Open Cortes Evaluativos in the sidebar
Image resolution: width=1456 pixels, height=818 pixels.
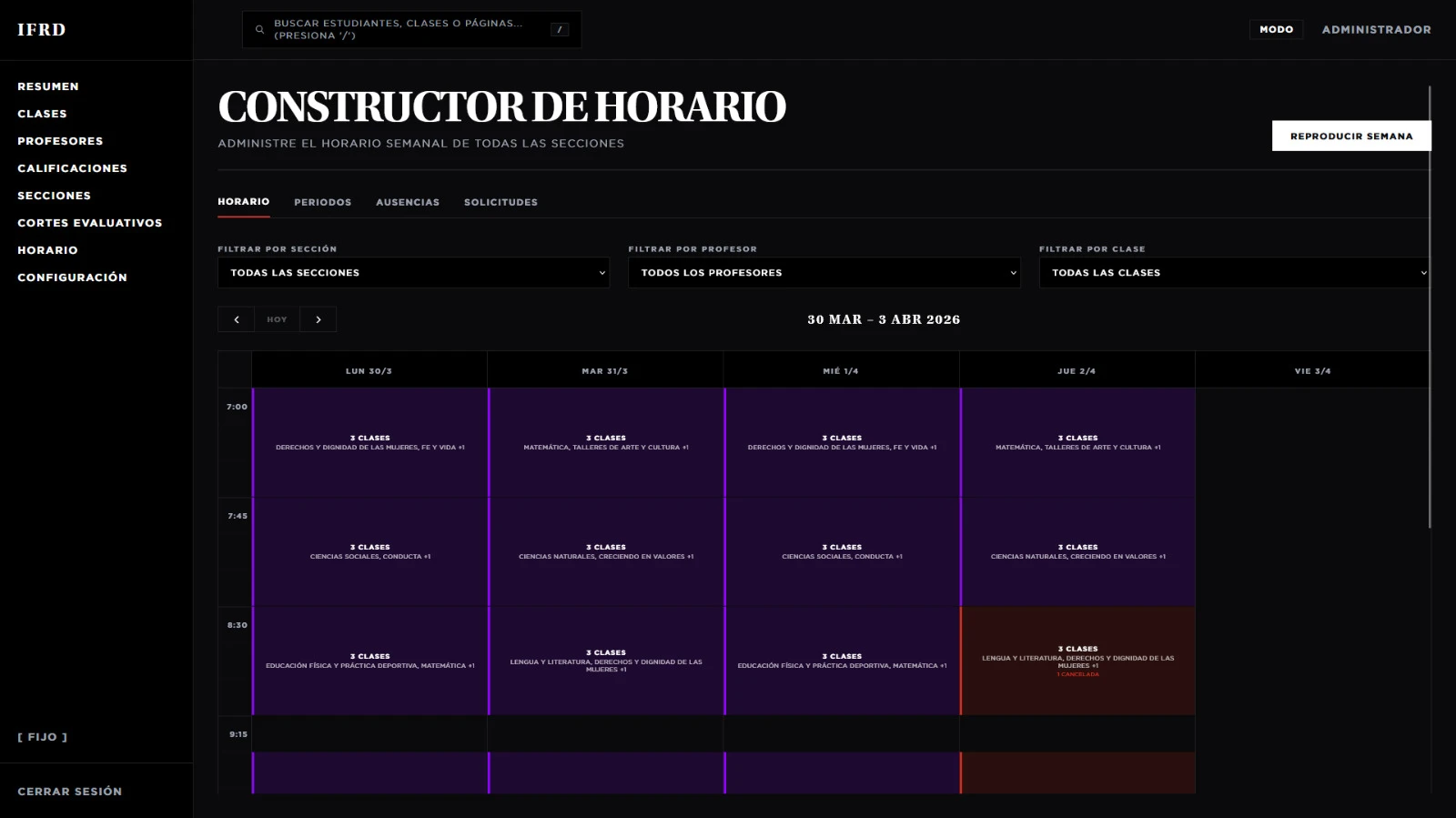tap(90, 223)
